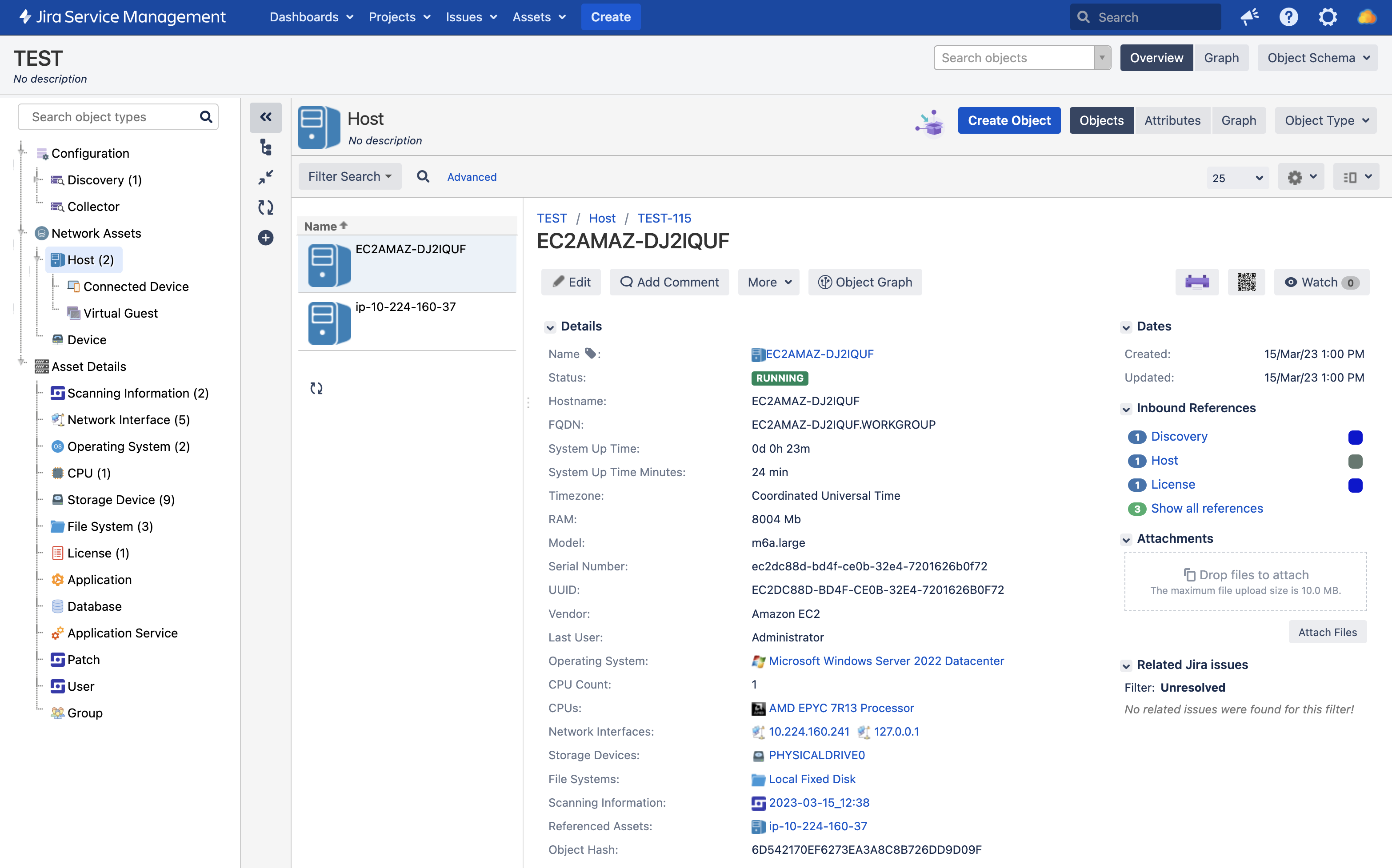Open the schema-level Graph tab
Viewport: 1392px width, 868px height.
pyautogui.click(x=1221, y=58)
